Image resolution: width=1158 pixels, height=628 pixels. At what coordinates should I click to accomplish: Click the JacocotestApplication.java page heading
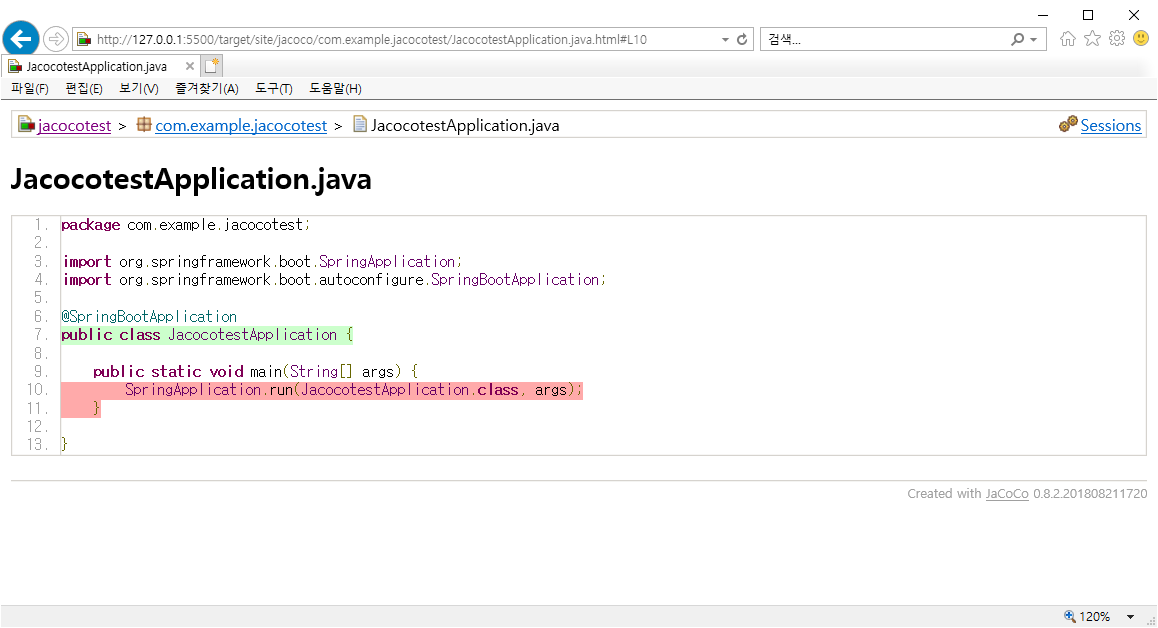point(191,180)
